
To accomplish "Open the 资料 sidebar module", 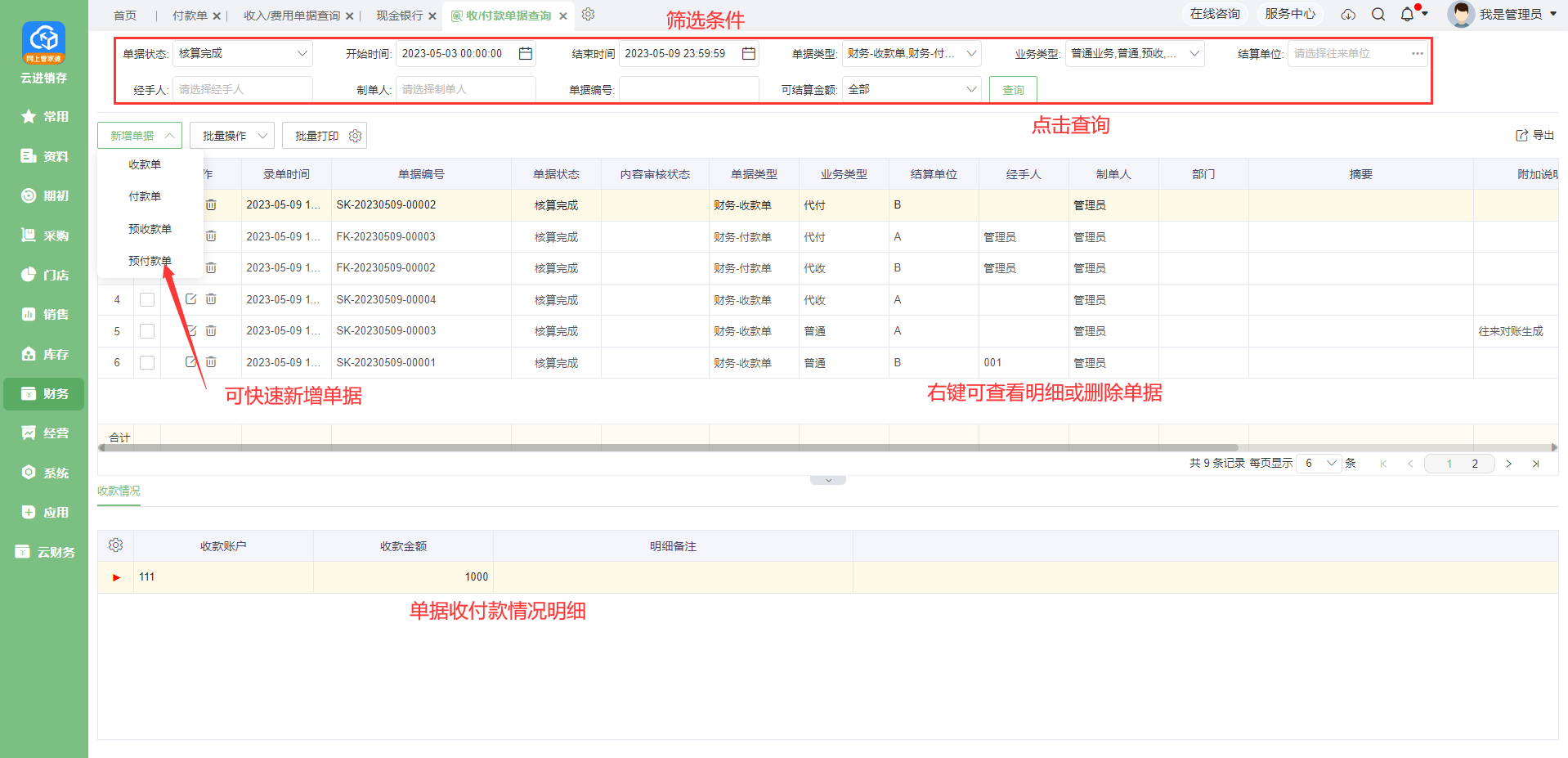I will click(44, 156).
